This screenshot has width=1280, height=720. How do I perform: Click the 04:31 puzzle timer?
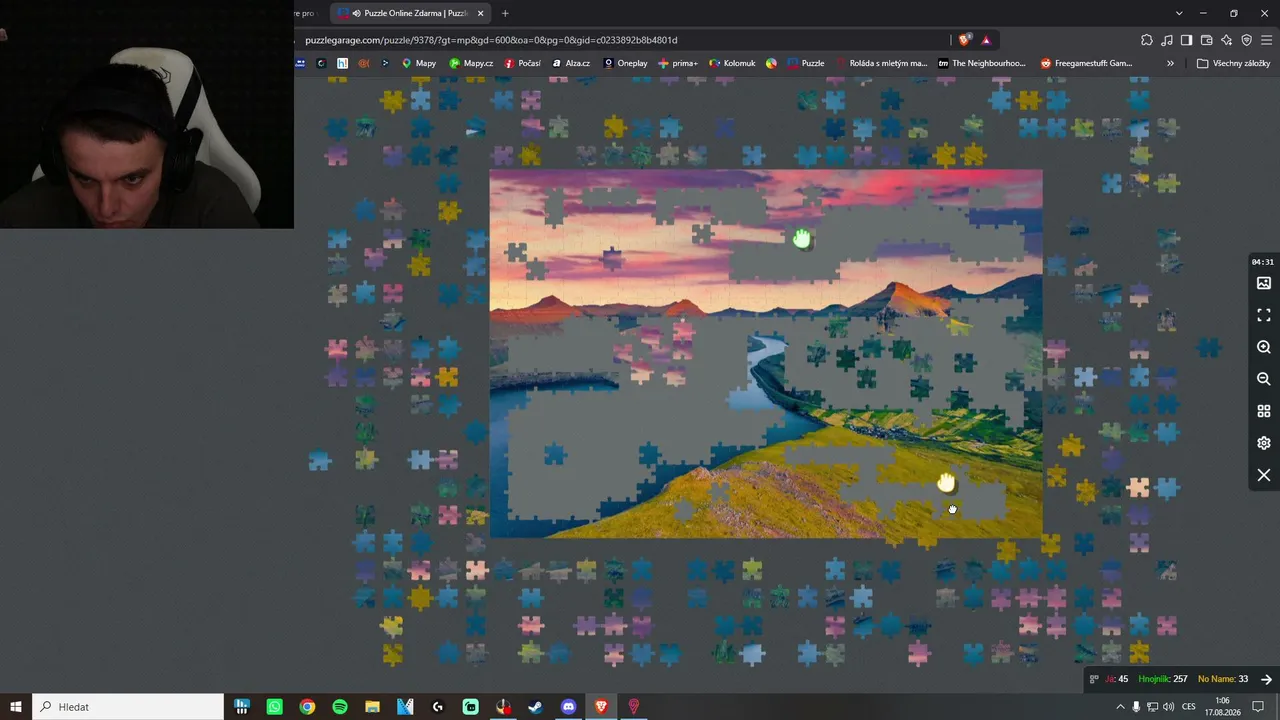1263,262
